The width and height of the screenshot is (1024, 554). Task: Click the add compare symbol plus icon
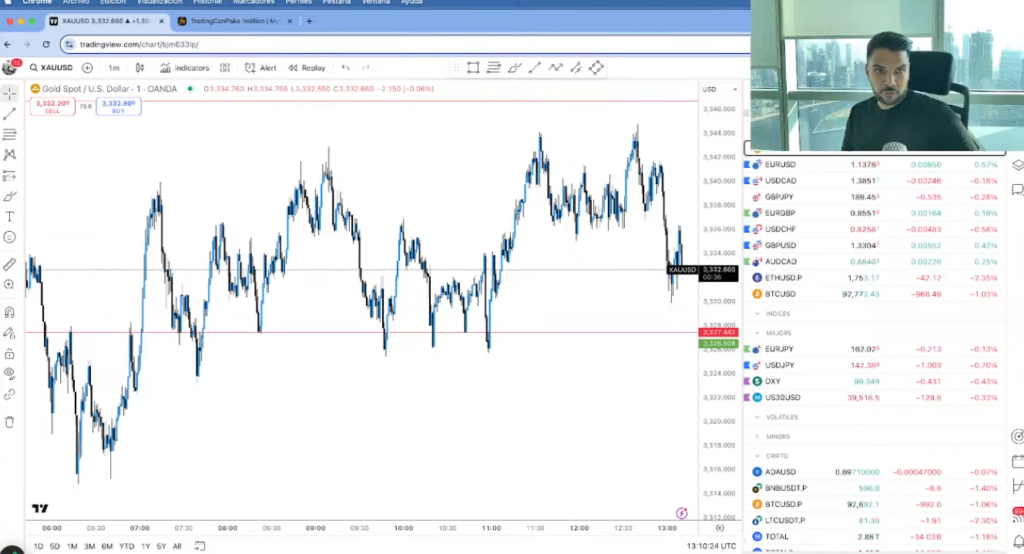tap(88, 67)
